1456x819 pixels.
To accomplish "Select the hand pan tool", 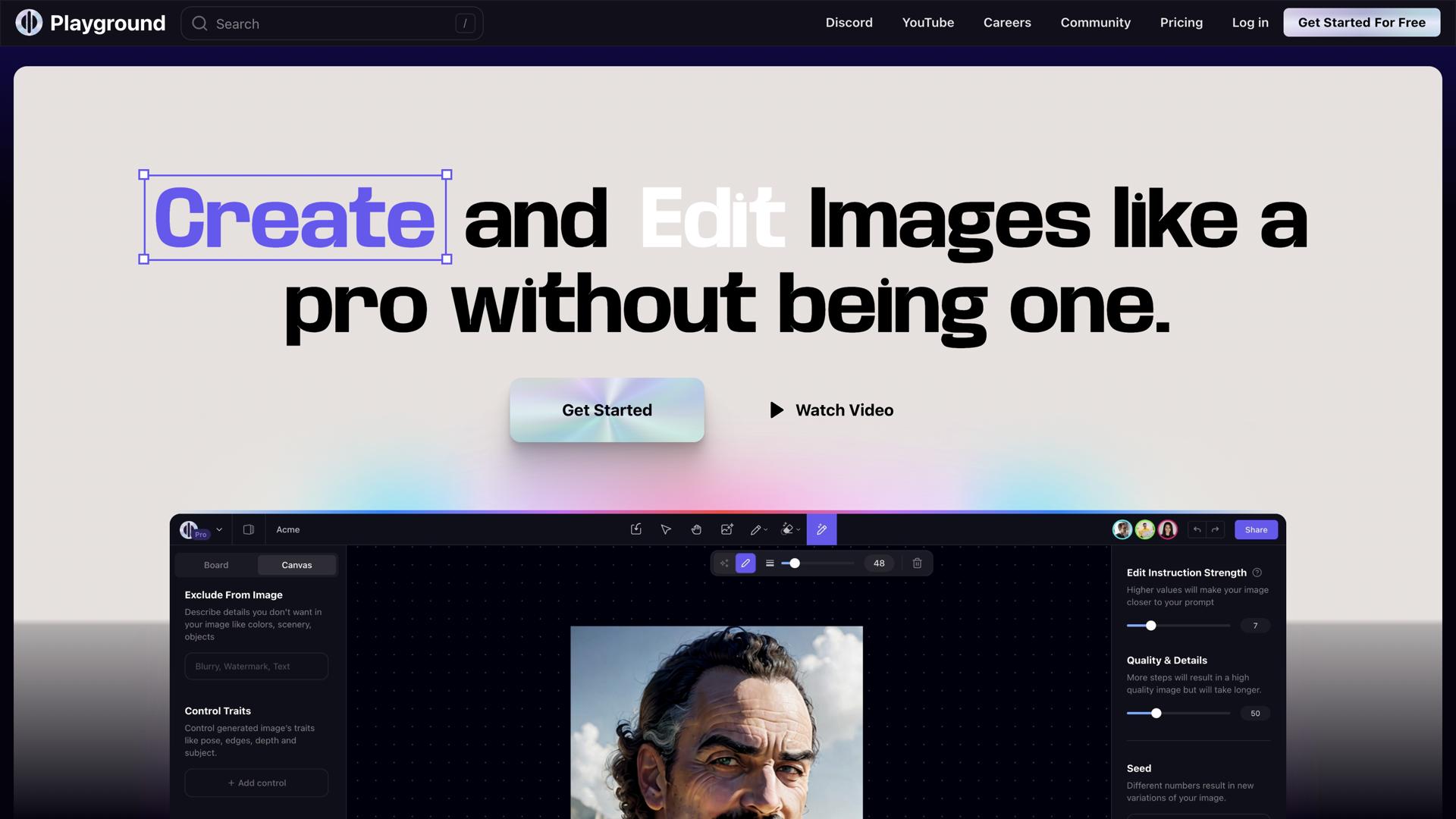I will [x=696, y=529].
